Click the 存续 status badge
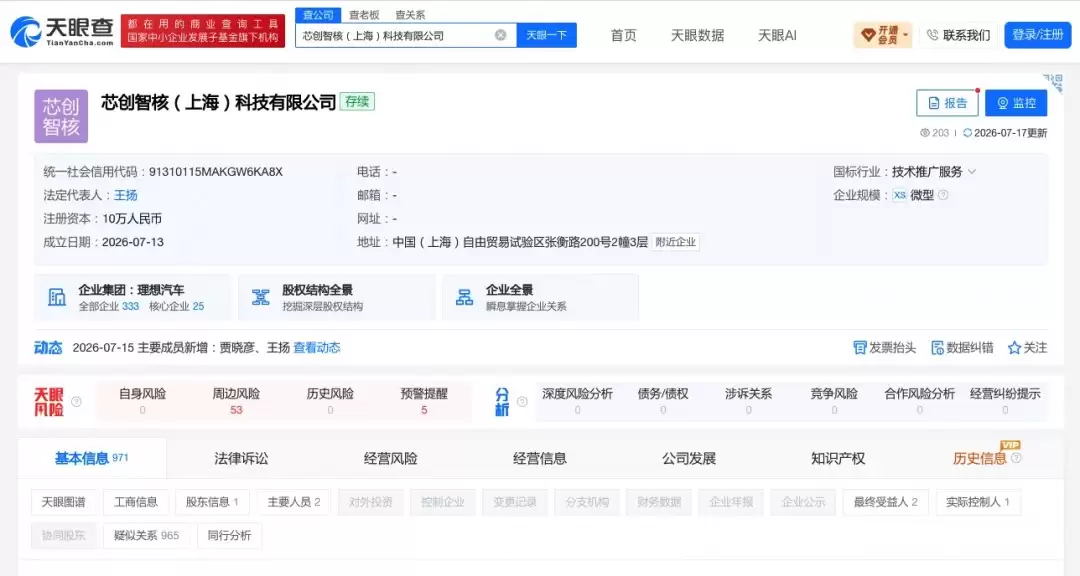1080x576 pixels. 357,102
